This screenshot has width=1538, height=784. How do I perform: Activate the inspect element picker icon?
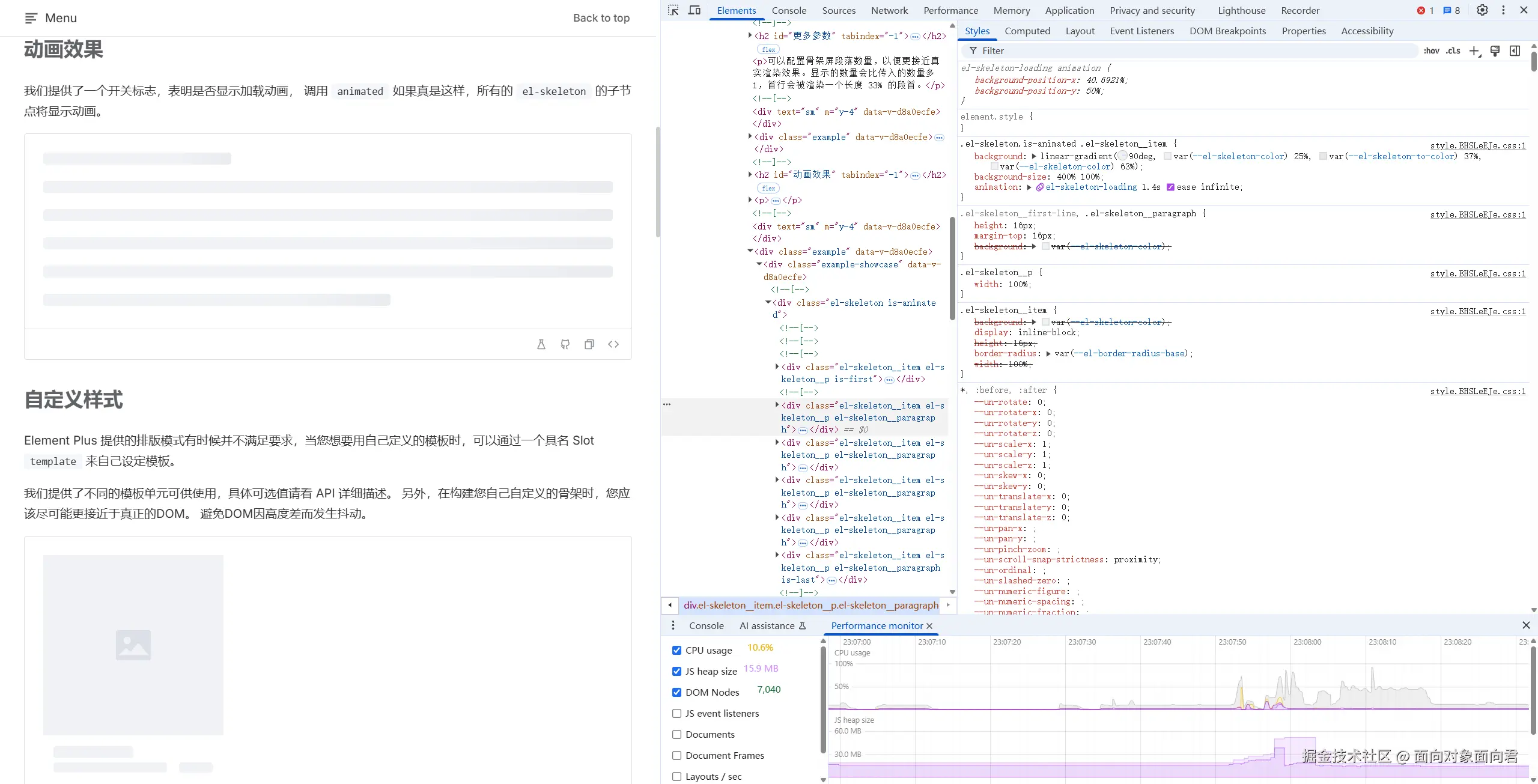pos(673,10)
